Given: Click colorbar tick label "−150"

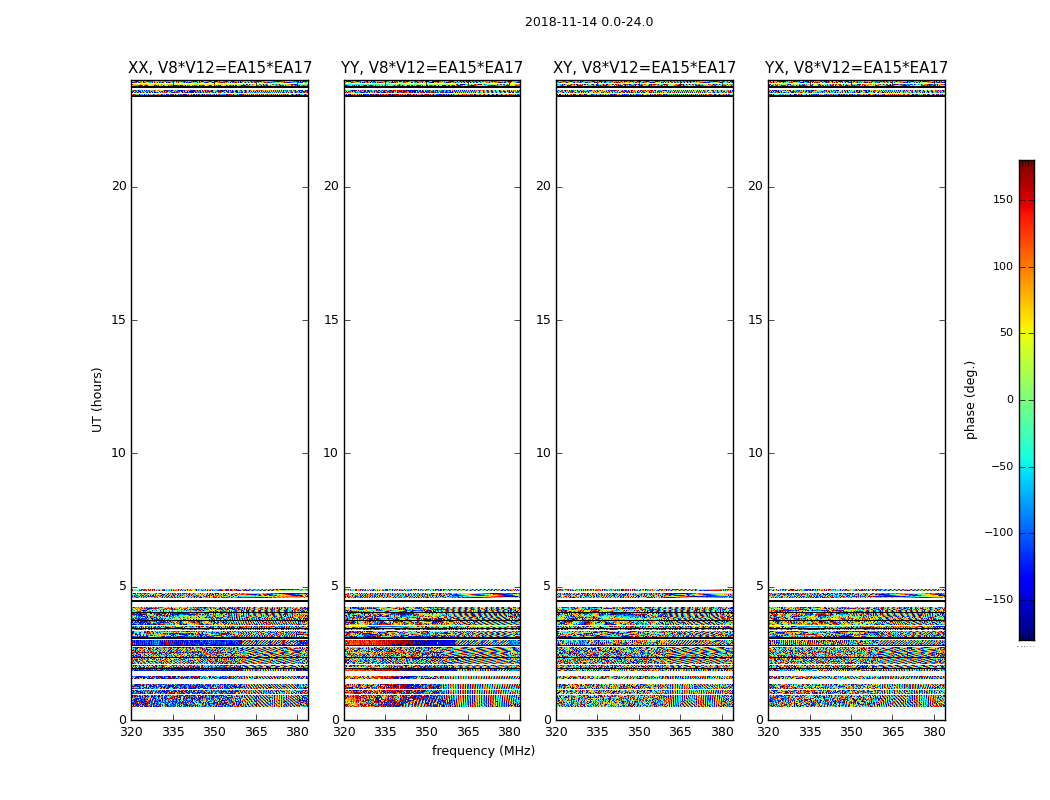Looking at the screenshot, I should click(x=998, y=599).
